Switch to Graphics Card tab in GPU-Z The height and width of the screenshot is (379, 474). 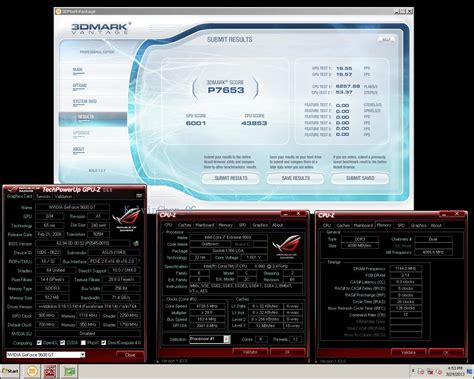pyautogui.click(x=20, y=196)
